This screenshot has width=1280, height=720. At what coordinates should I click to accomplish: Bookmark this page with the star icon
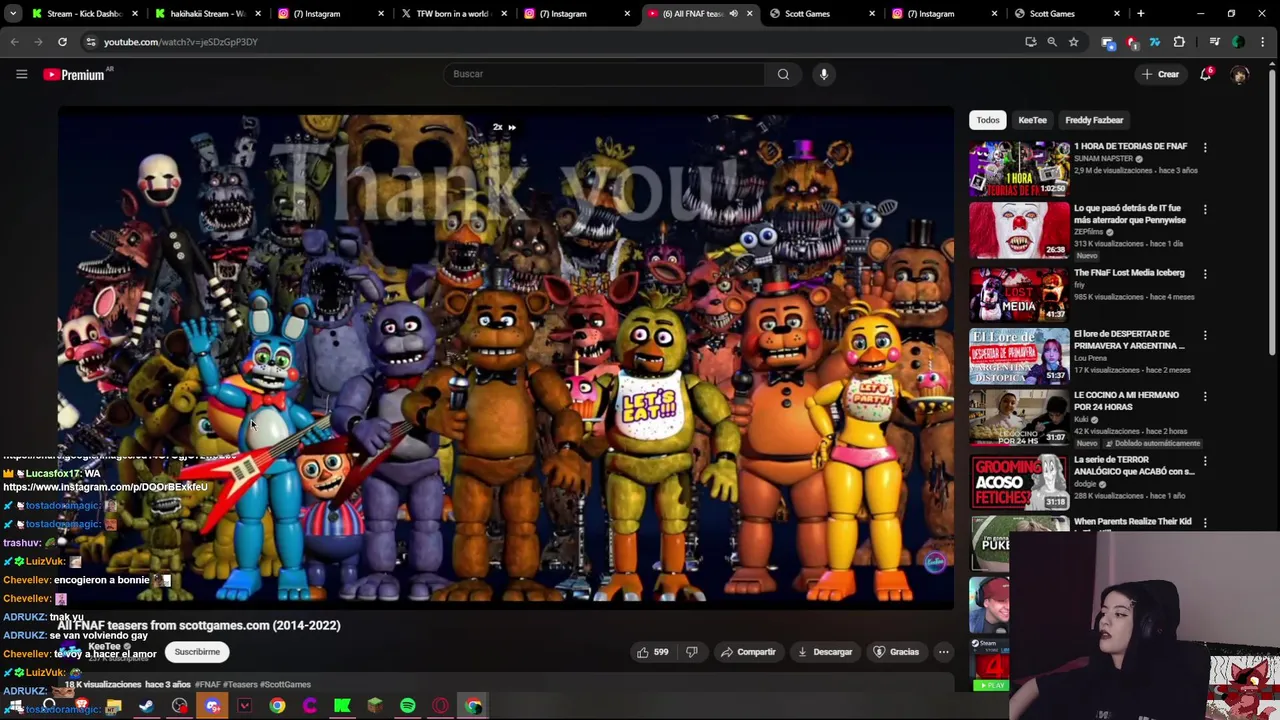[x=1073, y=42]
